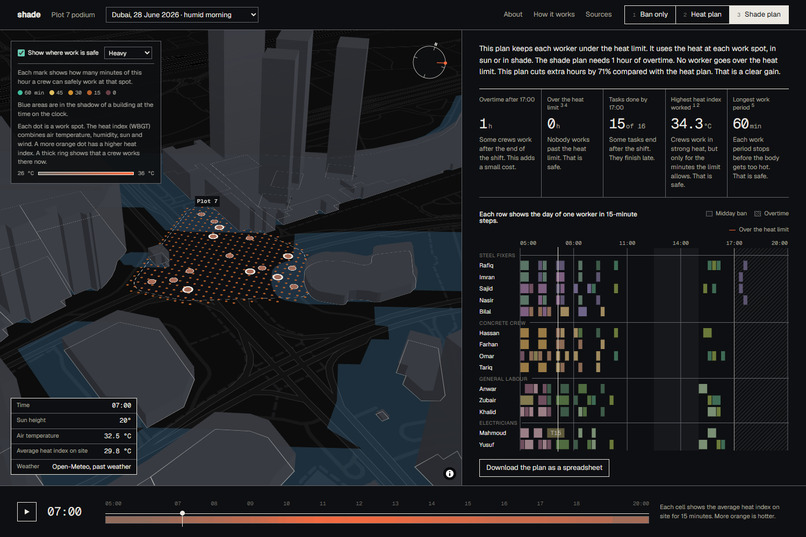Click the 45 min yellow legend dot
Screen dimensions: 806x537
[x=51, y=93]
